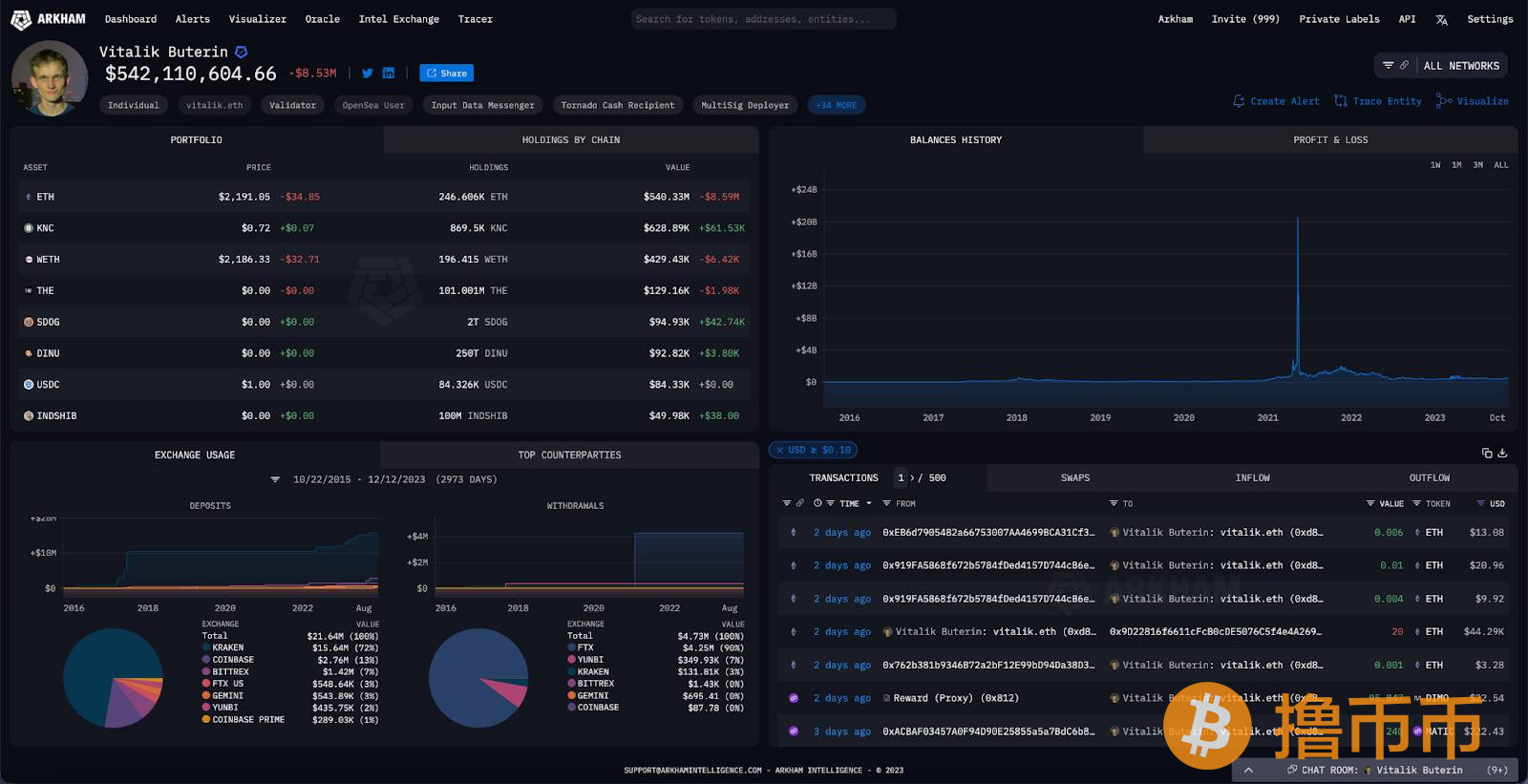Click the FTX legend swatch under Withdrawals

[571, 647]
